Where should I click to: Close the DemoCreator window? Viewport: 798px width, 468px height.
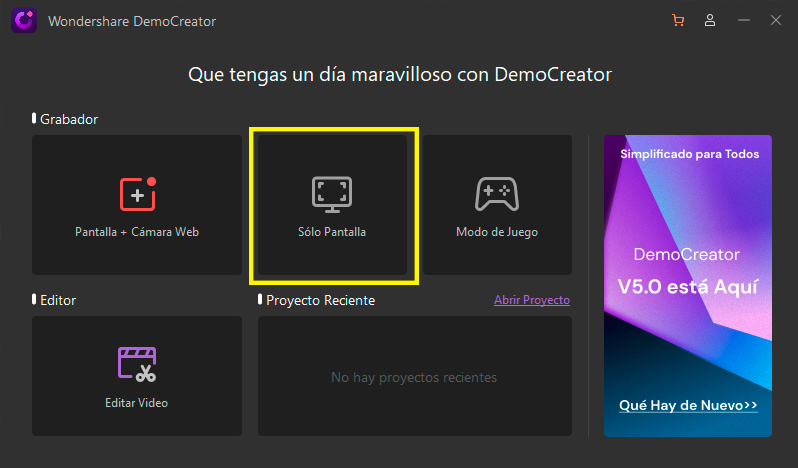point(775,20)
